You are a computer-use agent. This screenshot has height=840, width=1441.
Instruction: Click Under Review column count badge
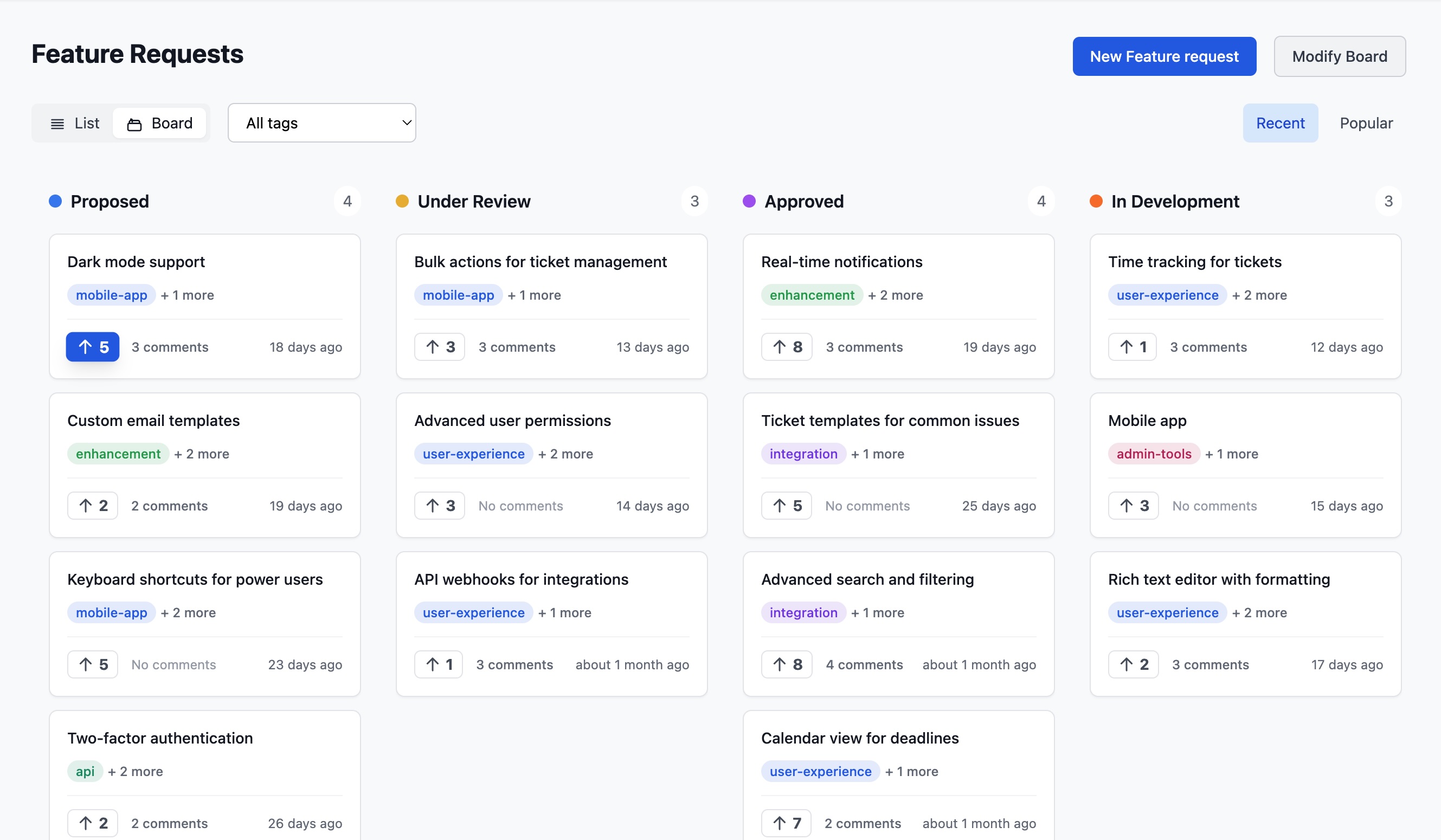tap(694, 201)
